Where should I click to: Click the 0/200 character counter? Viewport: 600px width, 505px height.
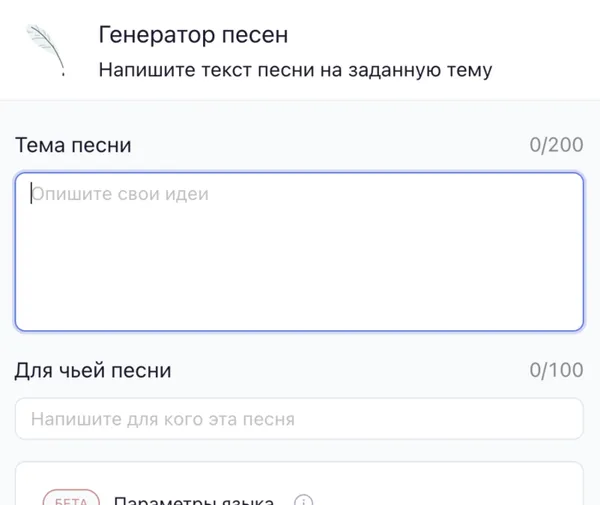[556, 146]
